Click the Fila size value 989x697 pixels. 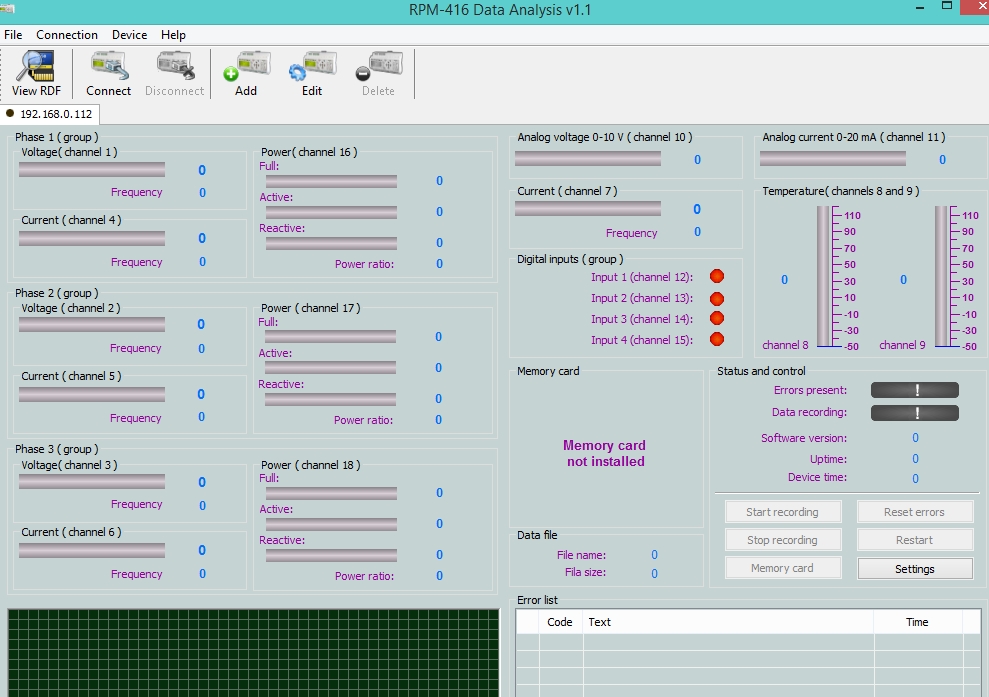654,573
